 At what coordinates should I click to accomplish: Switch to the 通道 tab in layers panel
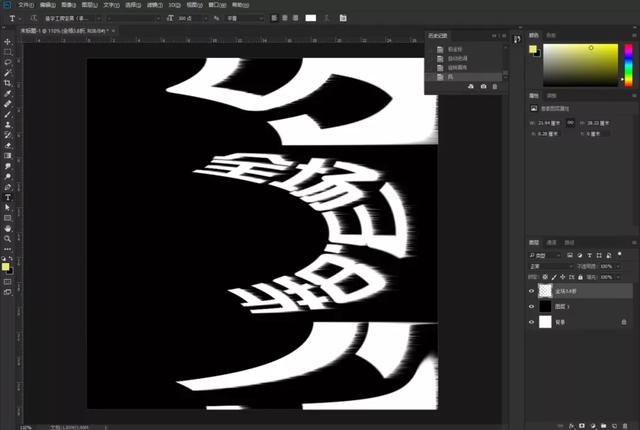tap(551, 242)
